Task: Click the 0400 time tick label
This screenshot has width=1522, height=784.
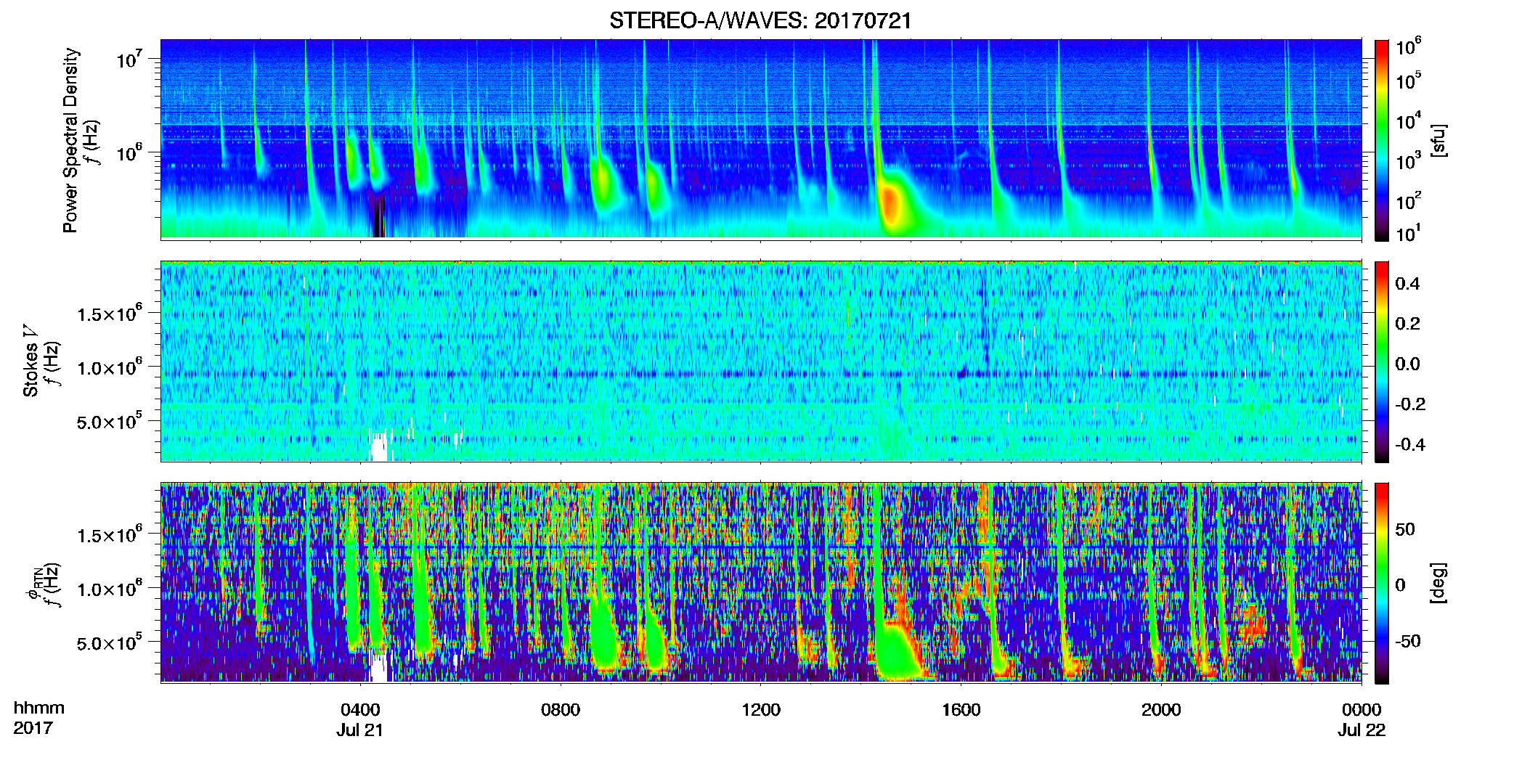Action: [360, 709]
